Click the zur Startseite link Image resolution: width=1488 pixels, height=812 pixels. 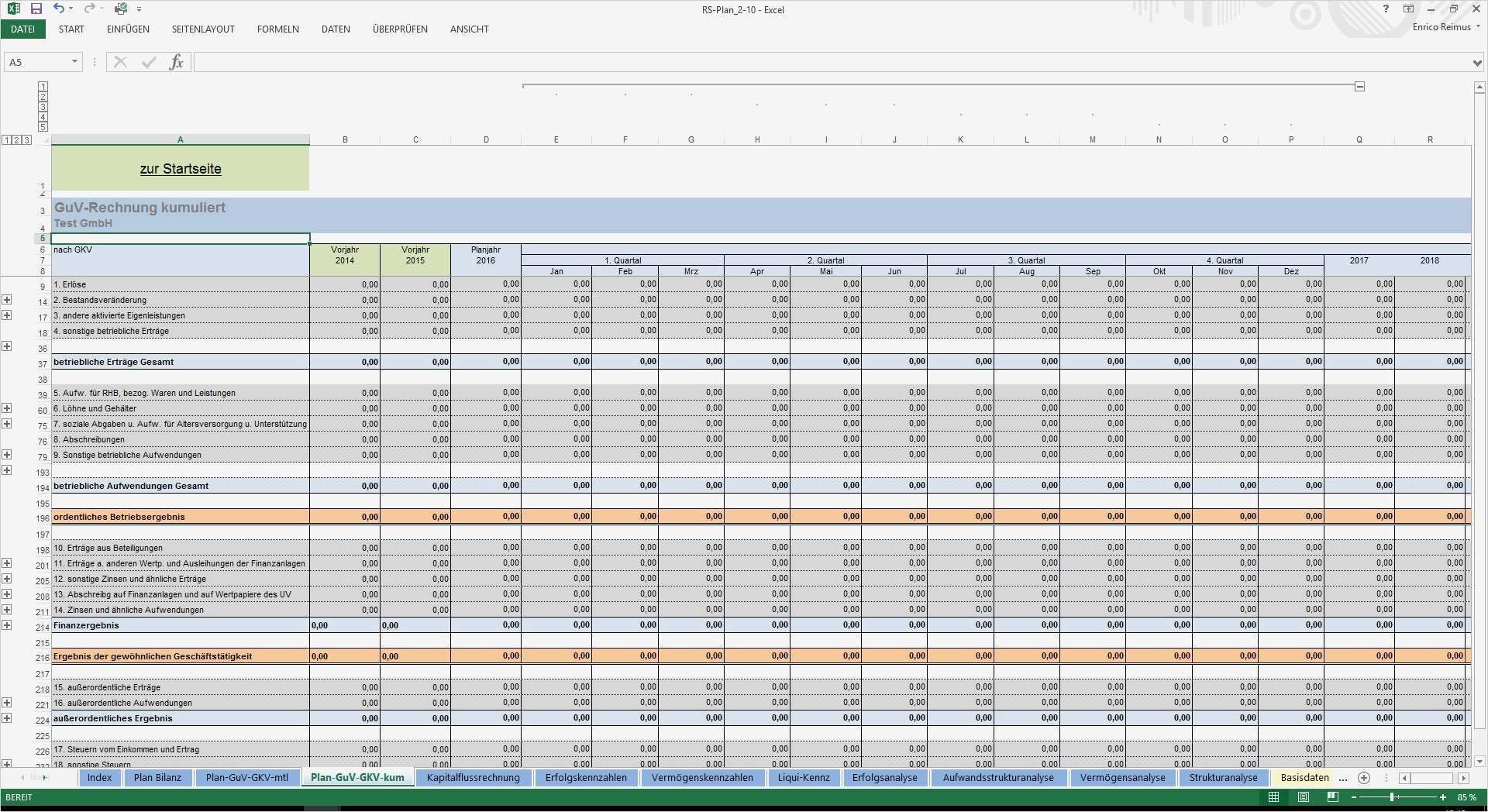[x=181, y=169]
